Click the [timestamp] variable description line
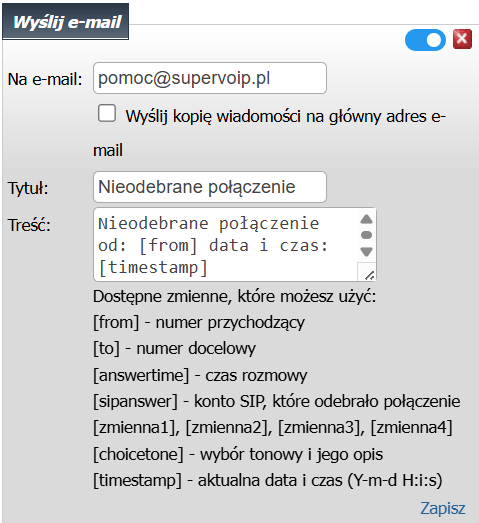Viewport: 479px width, 523px height. 268,481
